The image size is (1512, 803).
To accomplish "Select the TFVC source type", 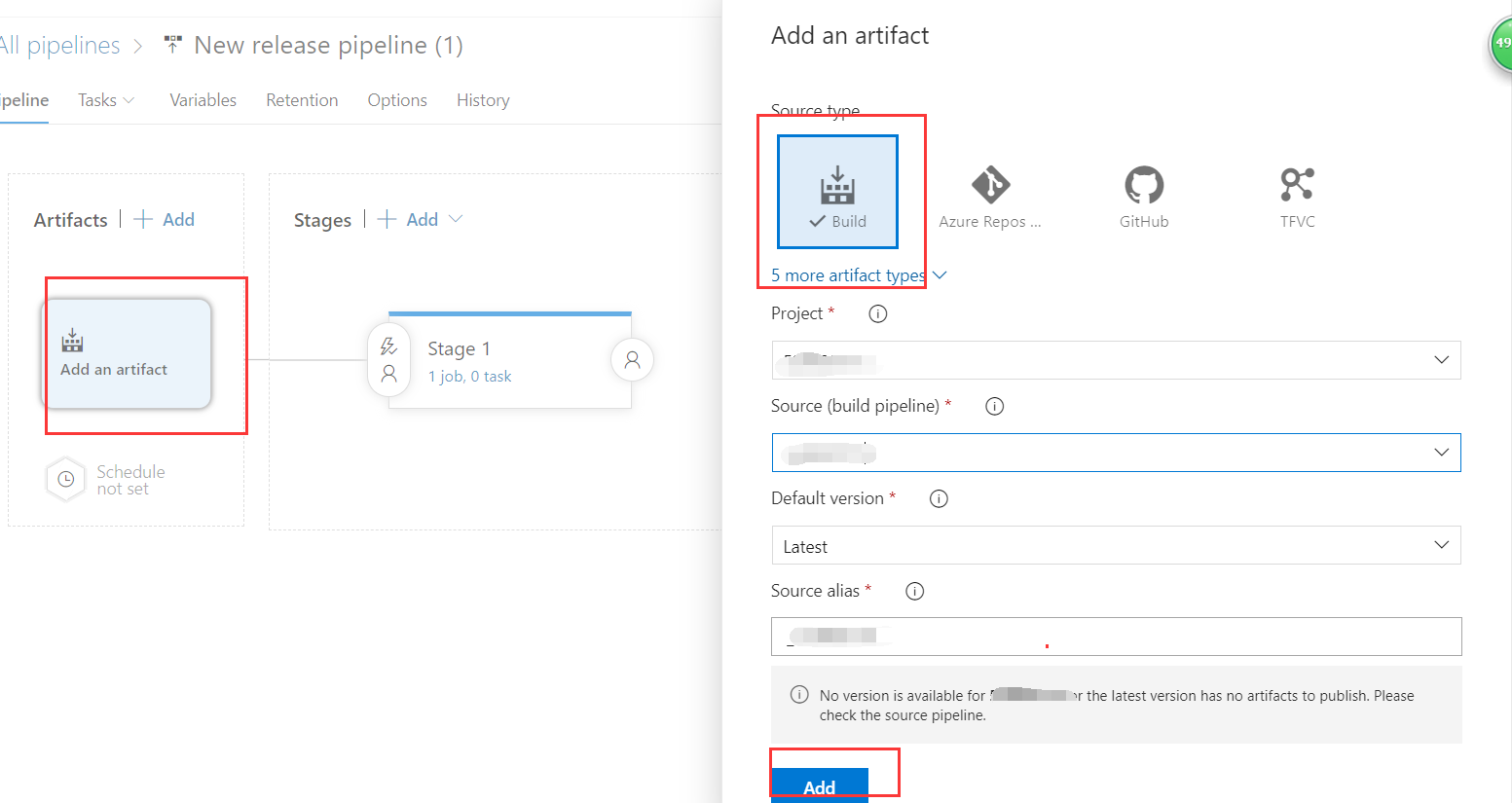I will click(x=1297, y=198).
